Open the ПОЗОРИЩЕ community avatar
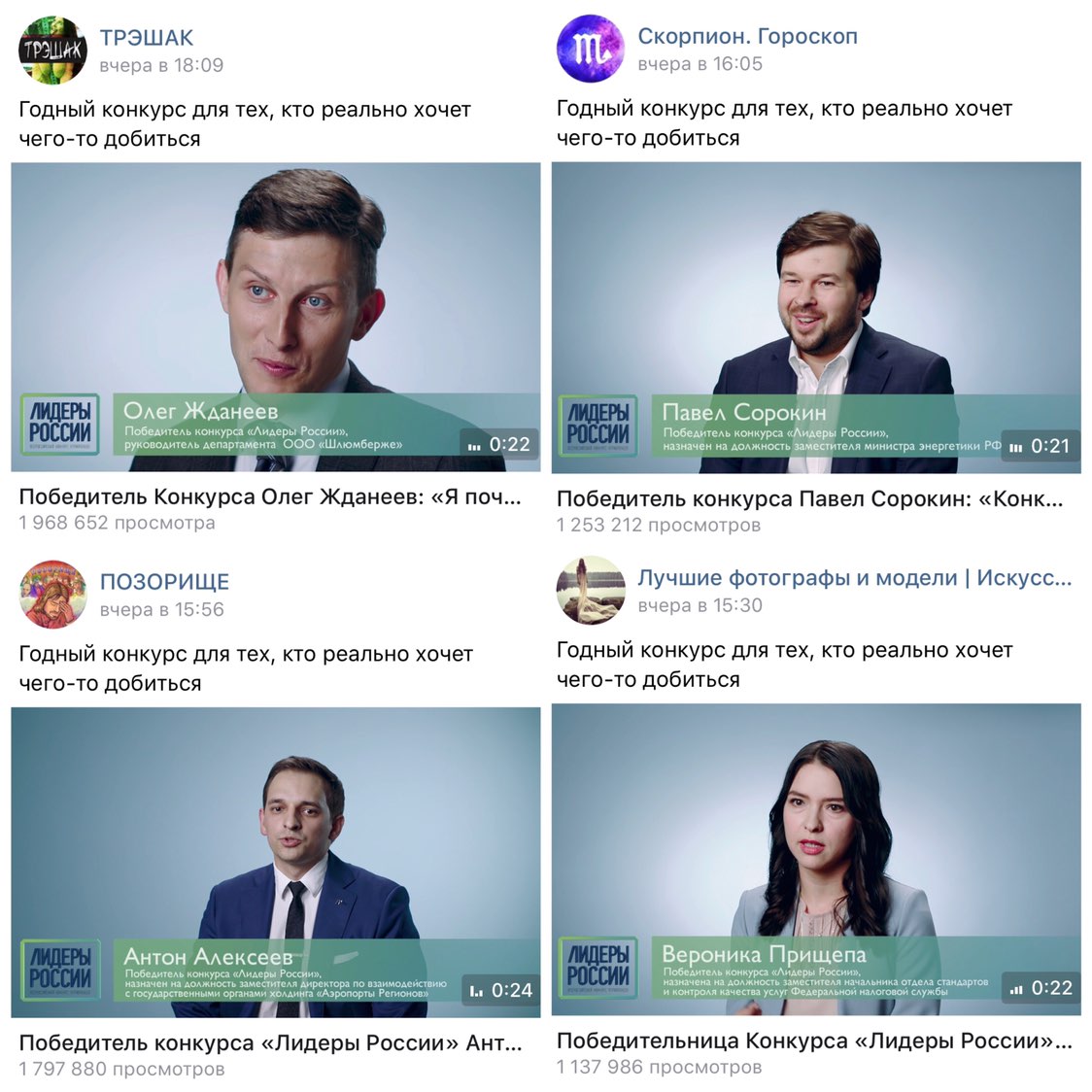The image size is (1092, 1092). click(x=52, y=594)
